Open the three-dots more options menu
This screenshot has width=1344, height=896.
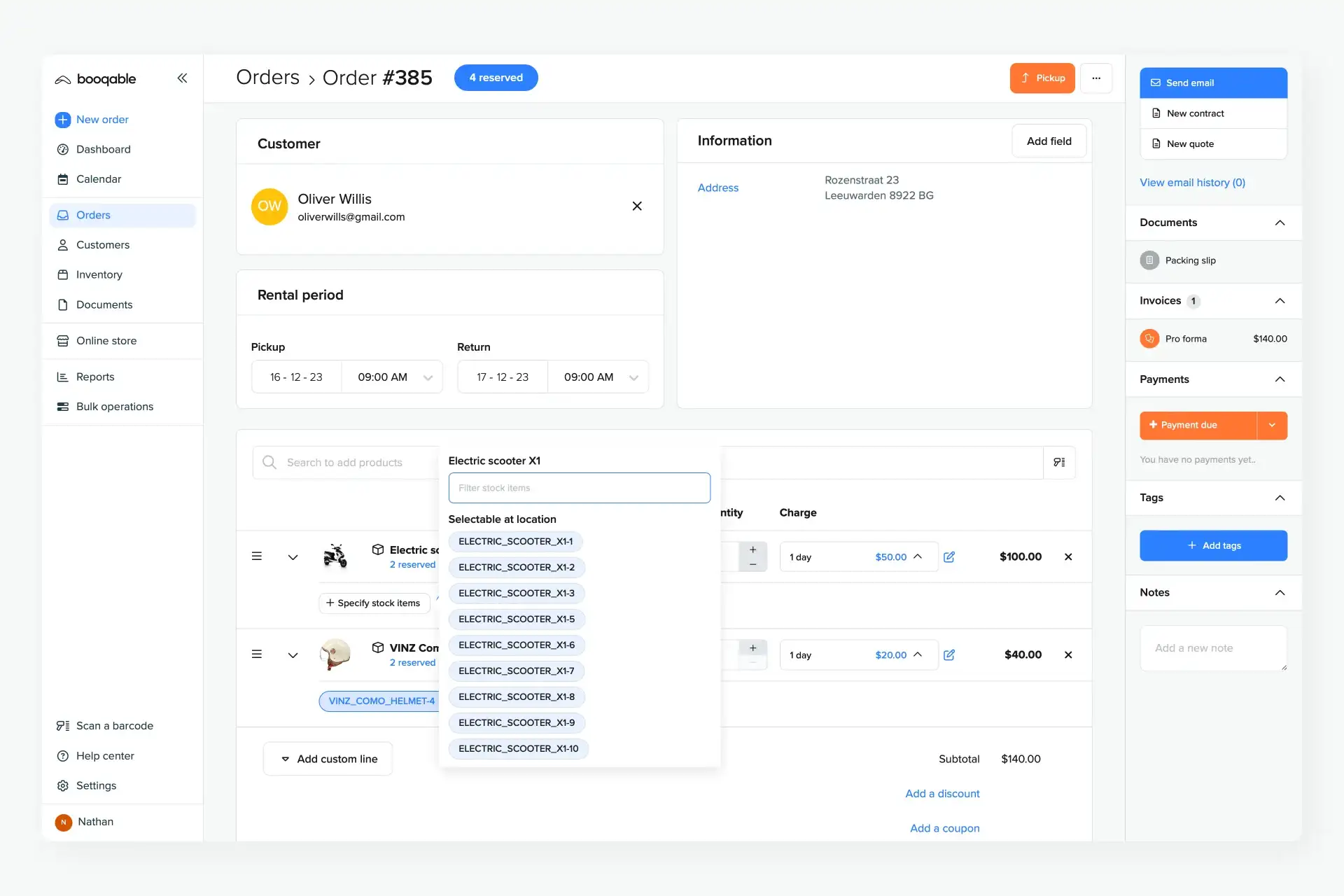click(x=1096, y=78)
